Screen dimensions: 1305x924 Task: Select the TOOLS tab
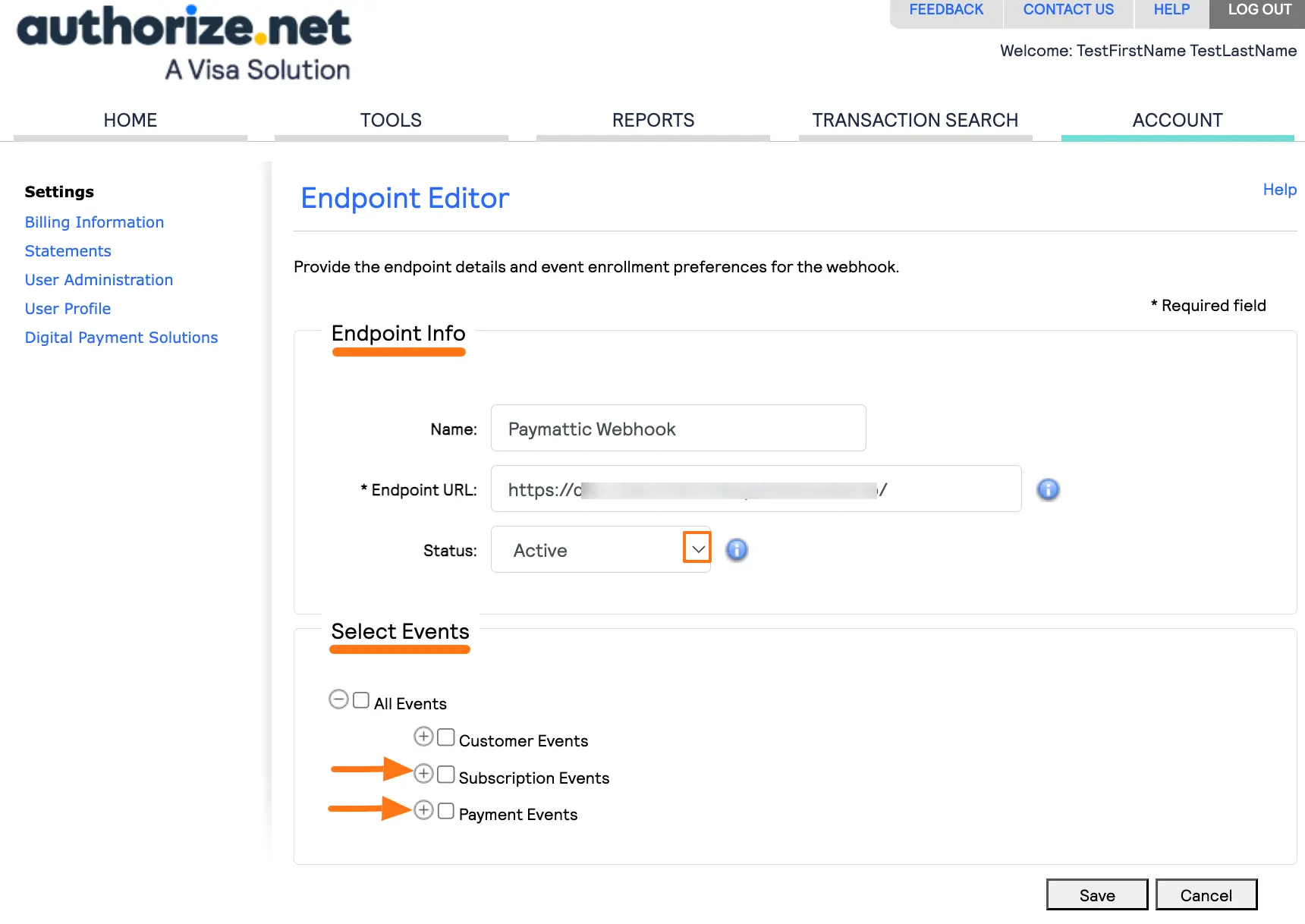tap(391, 120)
